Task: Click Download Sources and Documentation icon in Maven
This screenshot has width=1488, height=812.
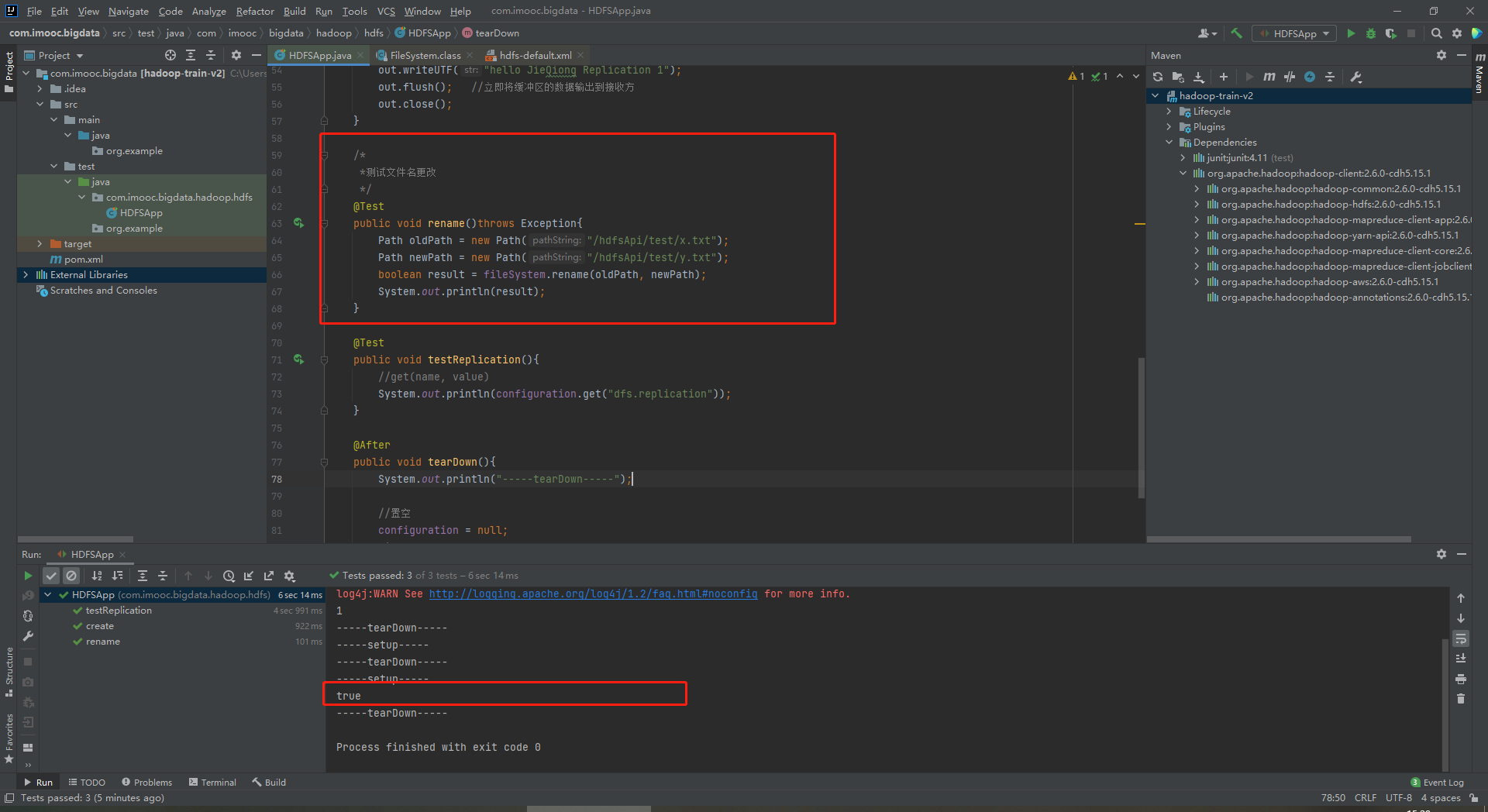Action: 1199,77
